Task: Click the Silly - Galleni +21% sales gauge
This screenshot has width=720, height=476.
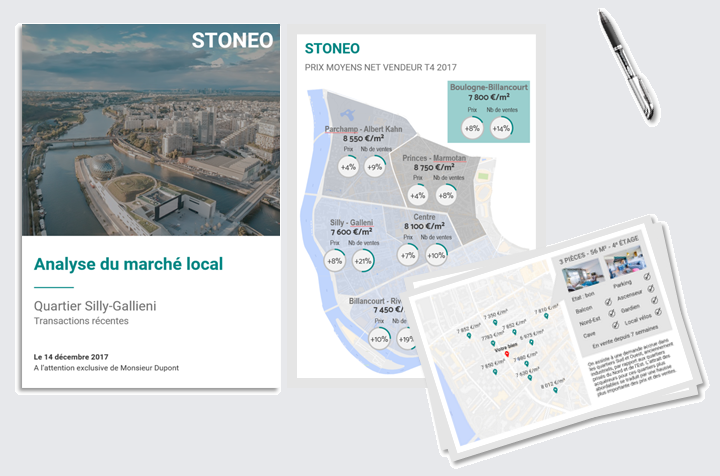Action: click(363, 261)
